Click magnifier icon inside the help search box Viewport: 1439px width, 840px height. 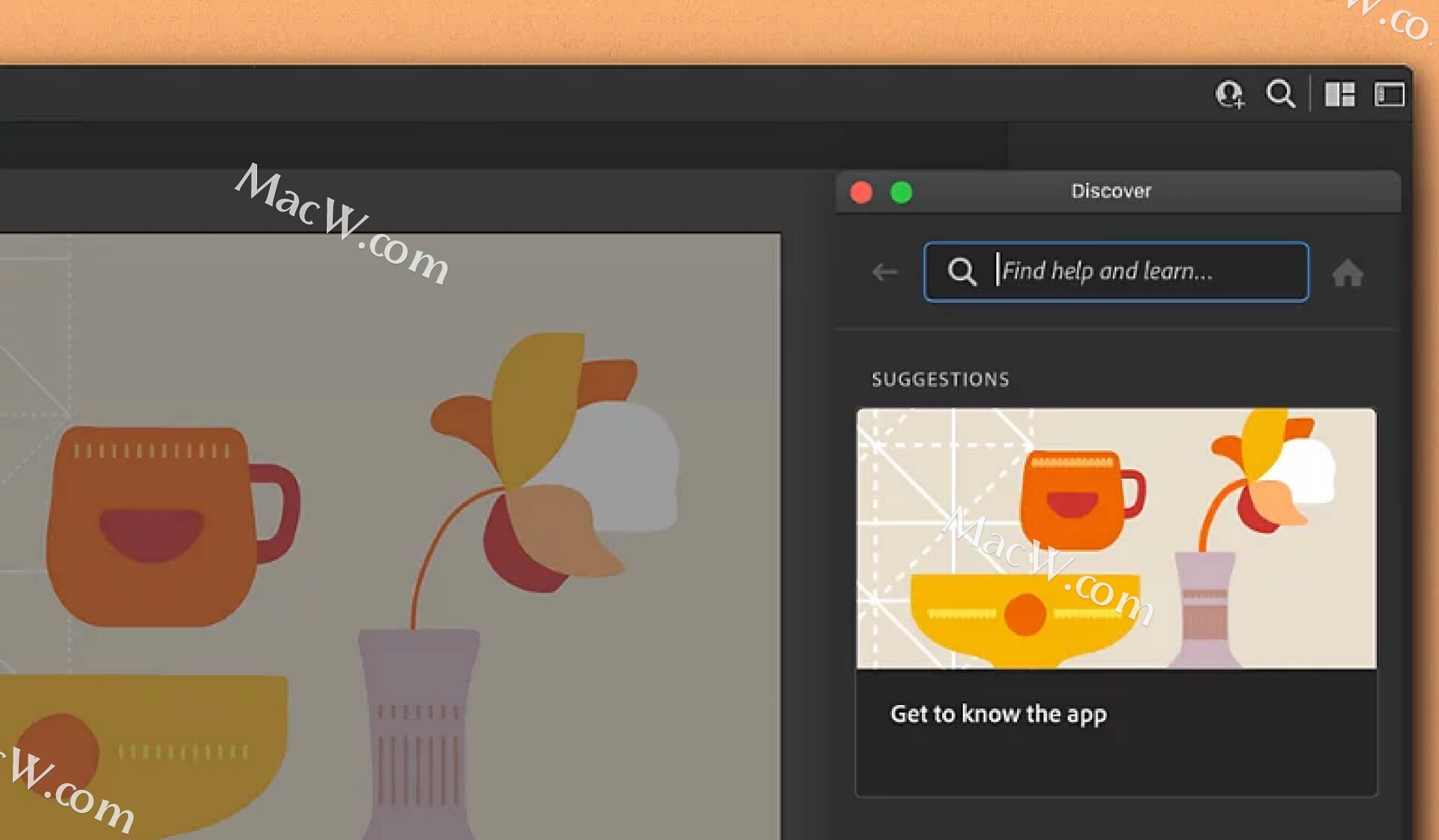click(x=962, y=271)
